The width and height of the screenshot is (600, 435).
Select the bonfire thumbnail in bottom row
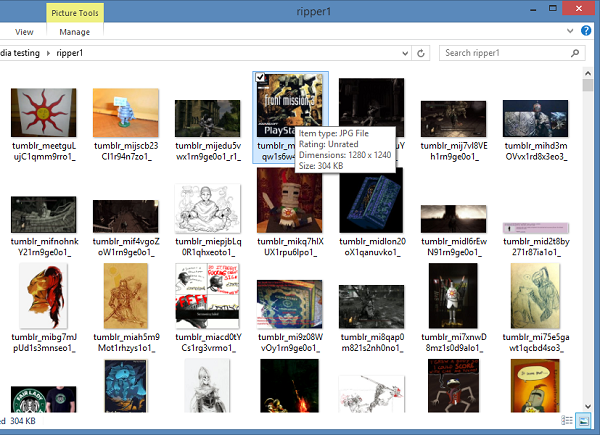coord(290,386)
